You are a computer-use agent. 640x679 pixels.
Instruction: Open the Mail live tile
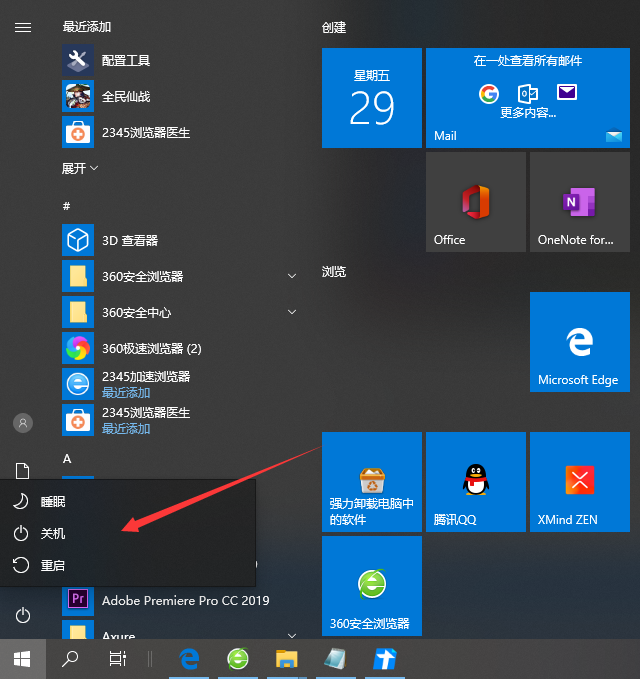tap(527, 97)
